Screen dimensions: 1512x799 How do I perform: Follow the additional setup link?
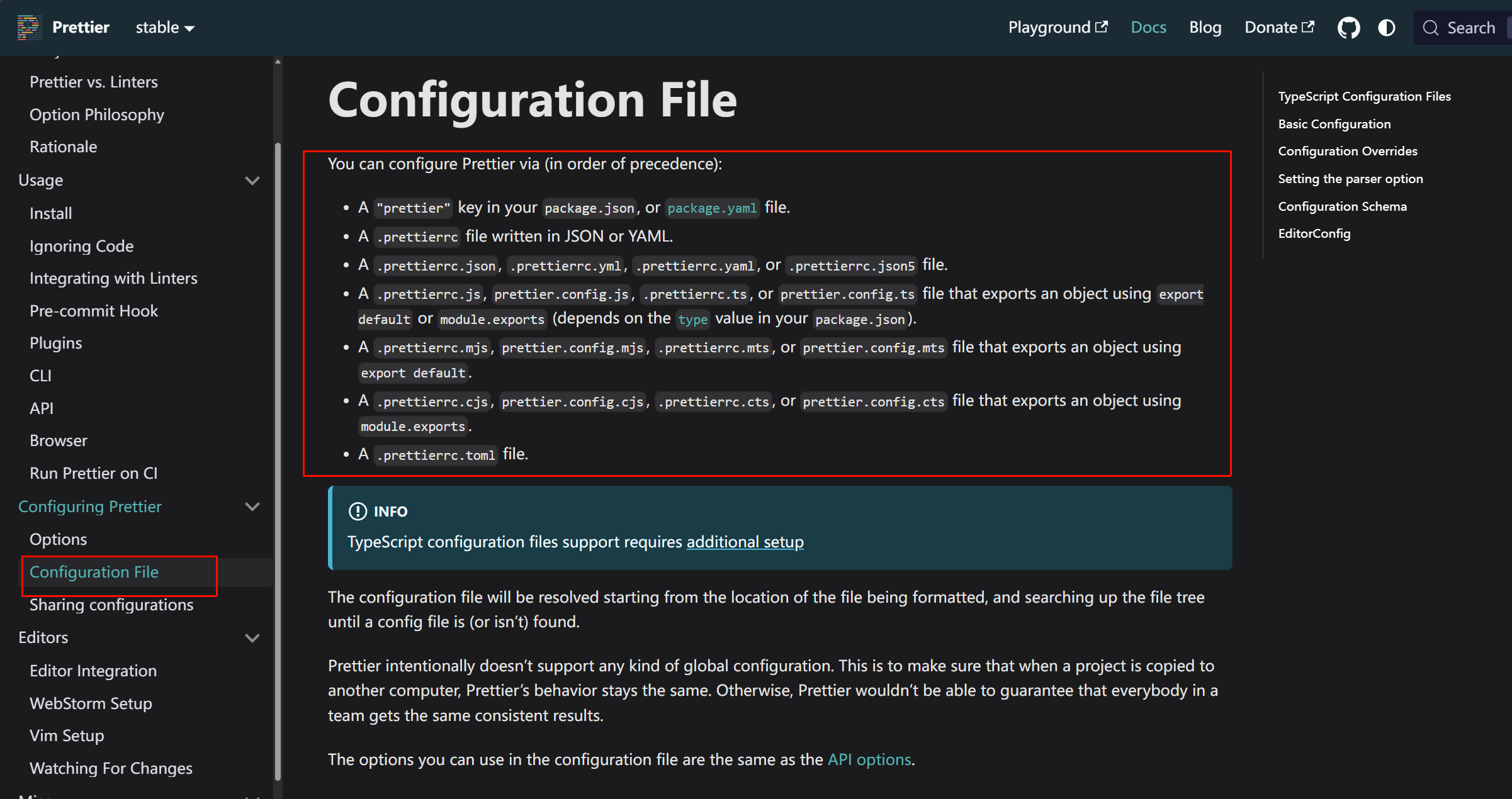[x=745, y=542]
